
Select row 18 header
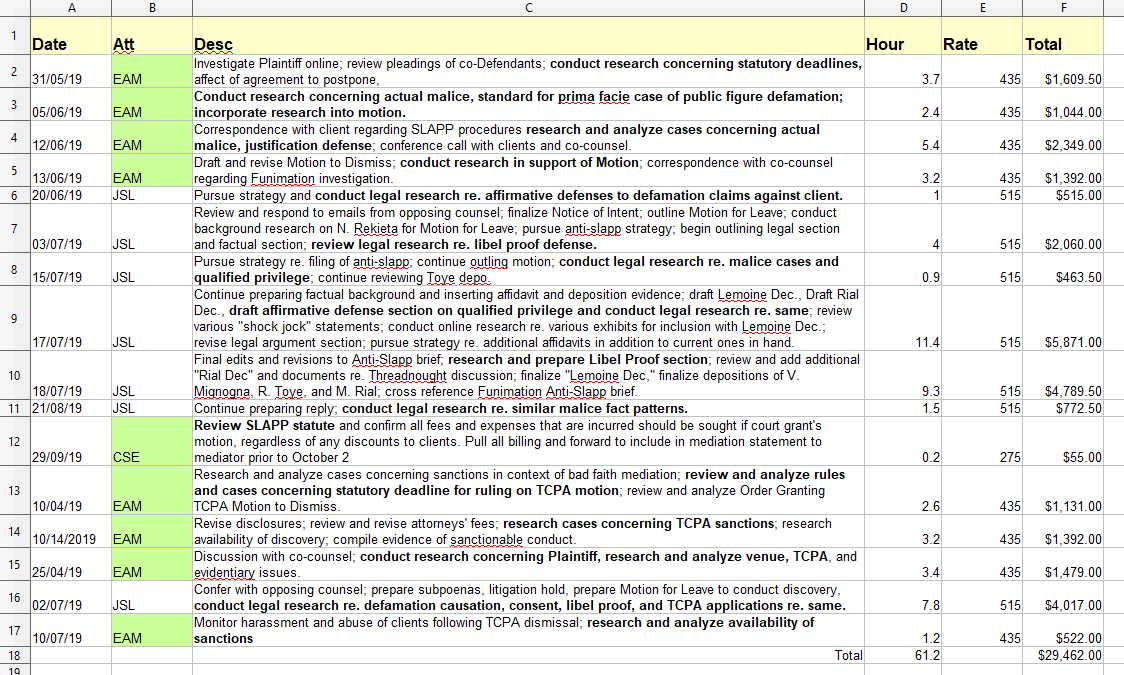click(x=15, y=655)
